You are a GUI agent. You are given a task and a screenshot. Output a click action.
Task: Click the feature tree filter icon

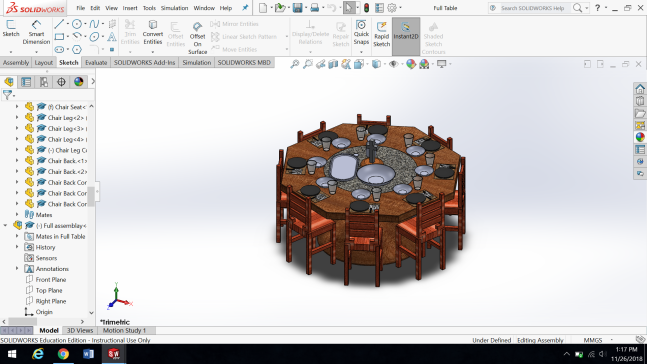click(x=7, y=95)
